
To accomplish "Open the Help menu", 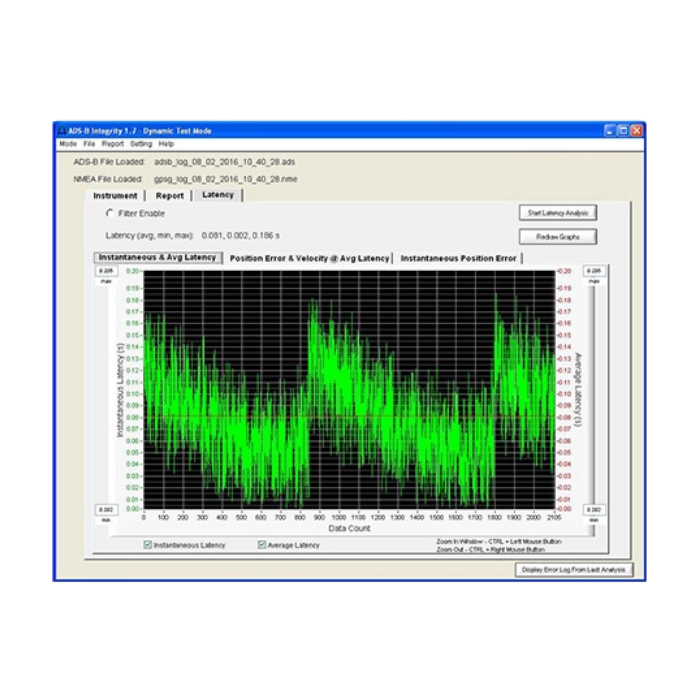I will click(166, 144).
